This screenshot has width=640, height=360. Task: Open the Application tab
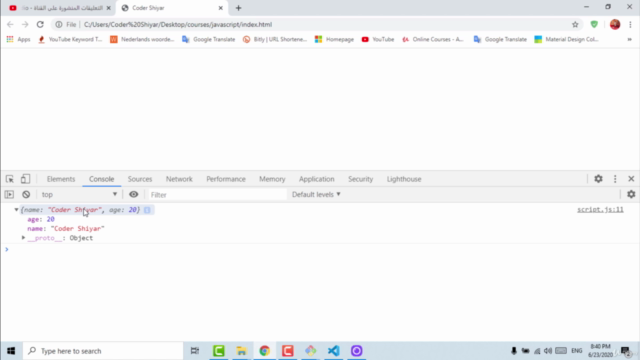click(x=316, y=179)
